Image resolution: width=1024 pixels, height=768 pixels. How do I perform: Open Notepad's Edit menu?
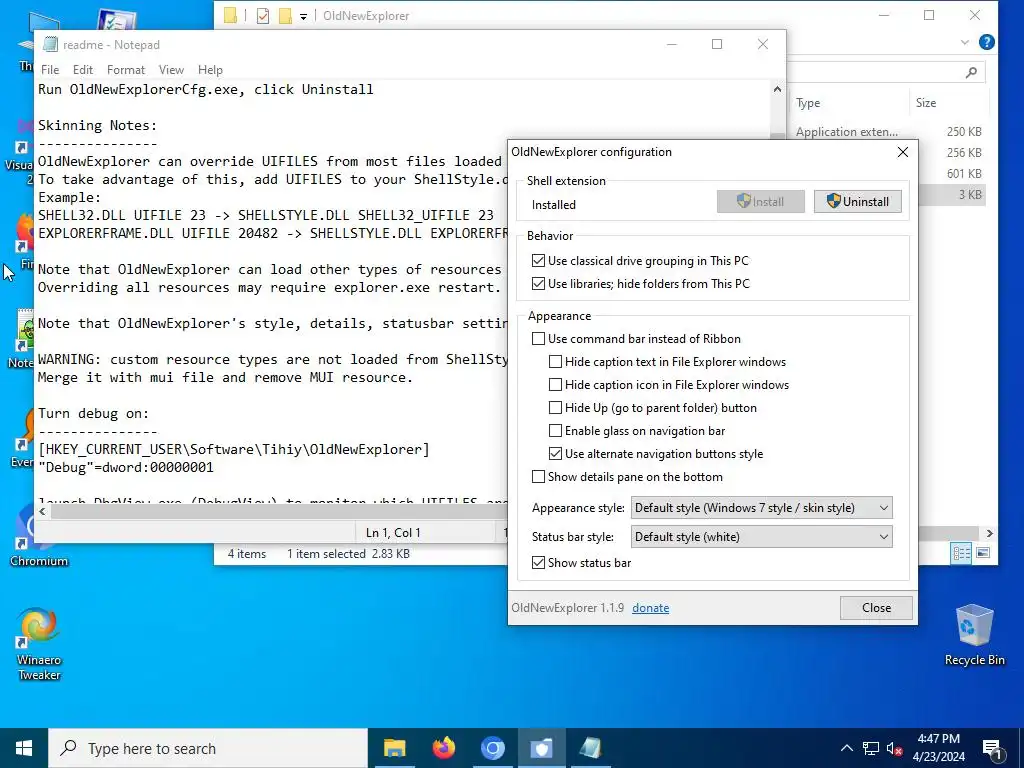tap(82, 70)
